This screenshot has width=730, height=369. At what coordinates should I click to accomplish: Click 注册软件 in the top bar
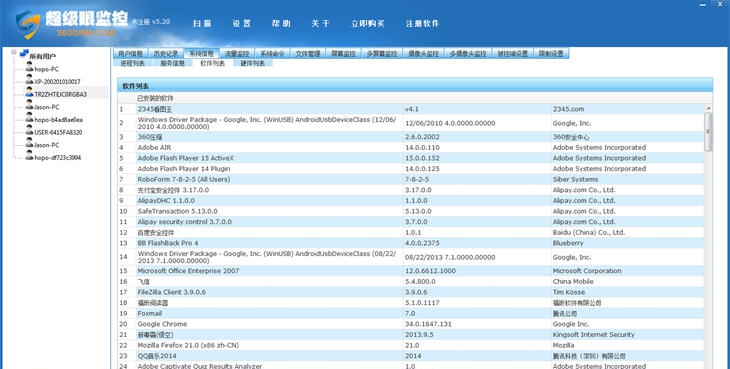422,23
